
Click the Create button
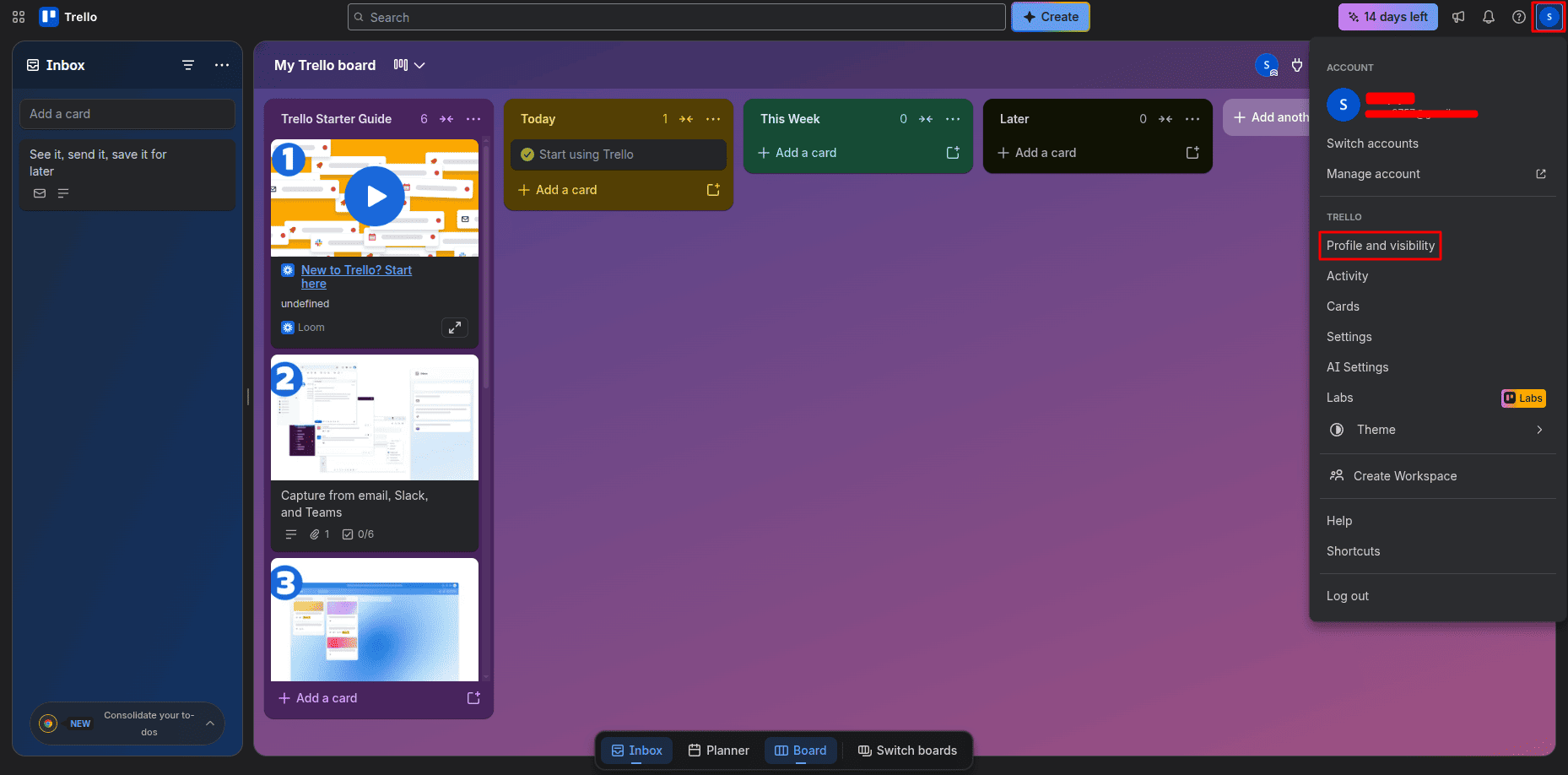[x=1051, y=17]
